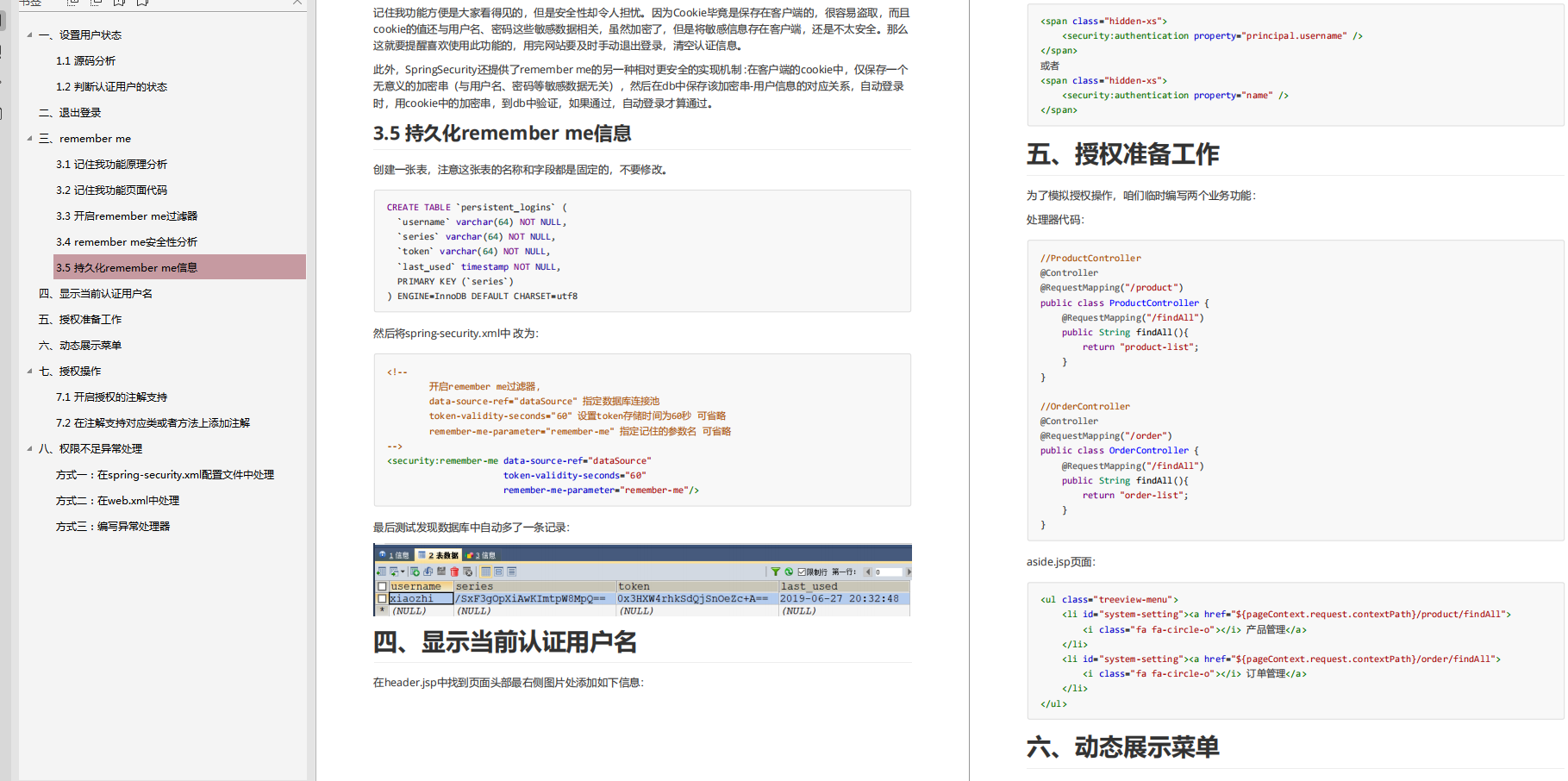Open bookmark 八、权限不足异常处理
This screenshot has height=781, width=1568.
[91, 448]
